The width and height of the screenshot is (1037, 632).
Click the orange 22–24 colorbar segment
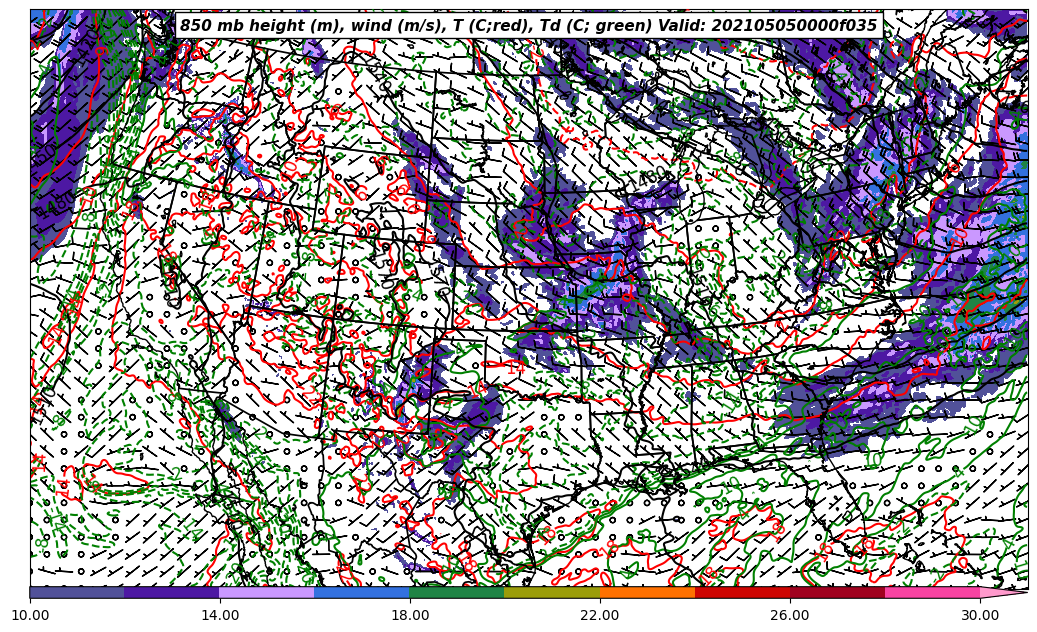647,592
